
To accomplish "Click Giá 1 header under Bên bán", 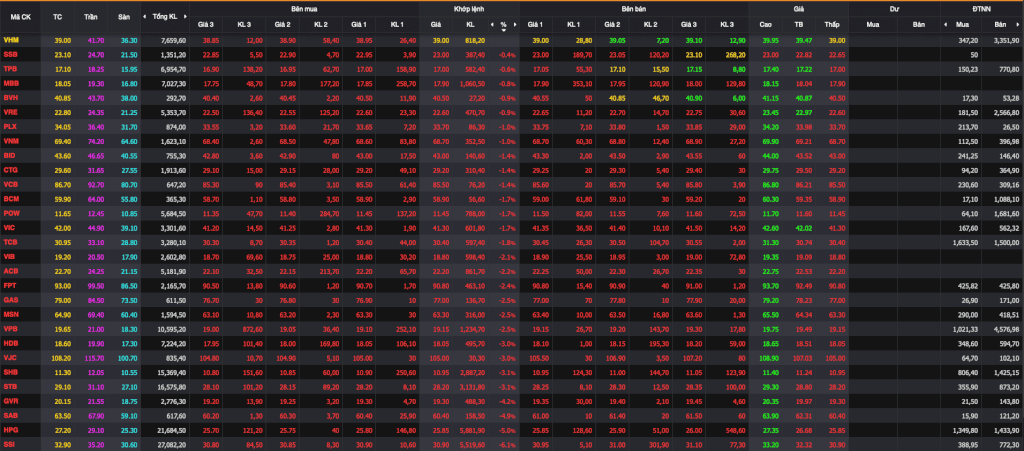I will [536, 25].
